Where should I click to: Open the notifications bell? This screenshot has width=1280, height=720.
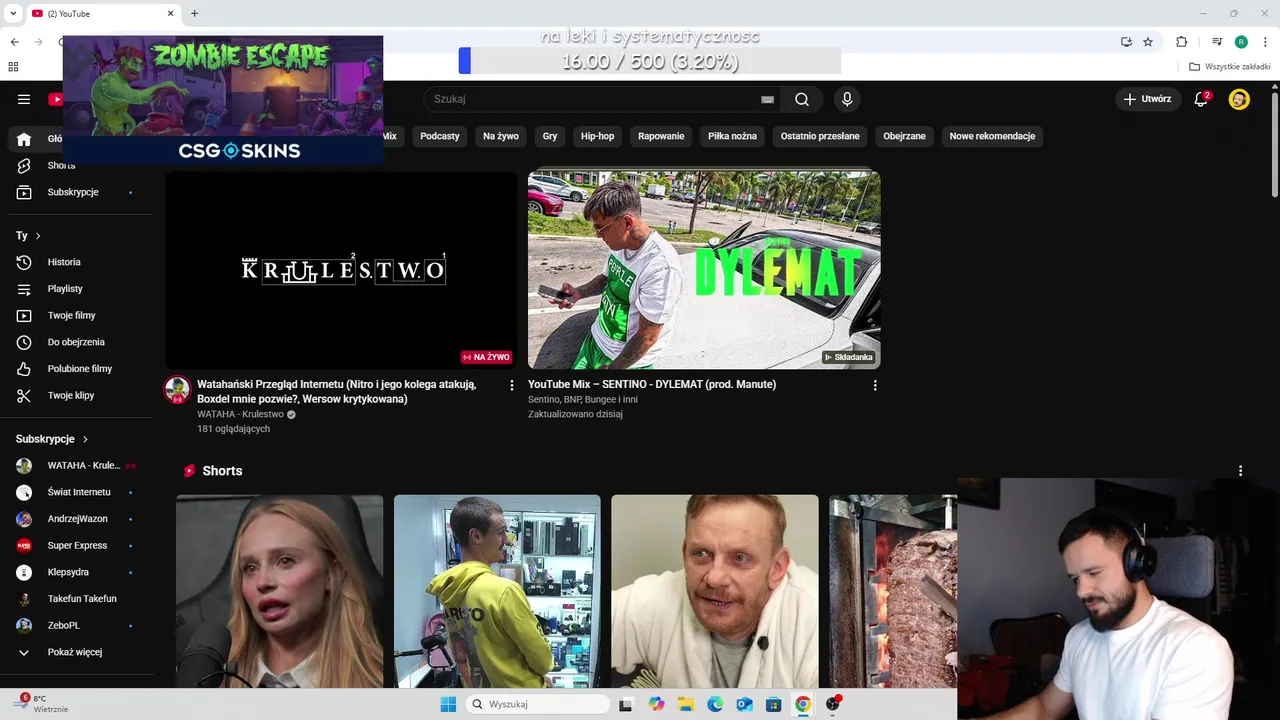1202,99
